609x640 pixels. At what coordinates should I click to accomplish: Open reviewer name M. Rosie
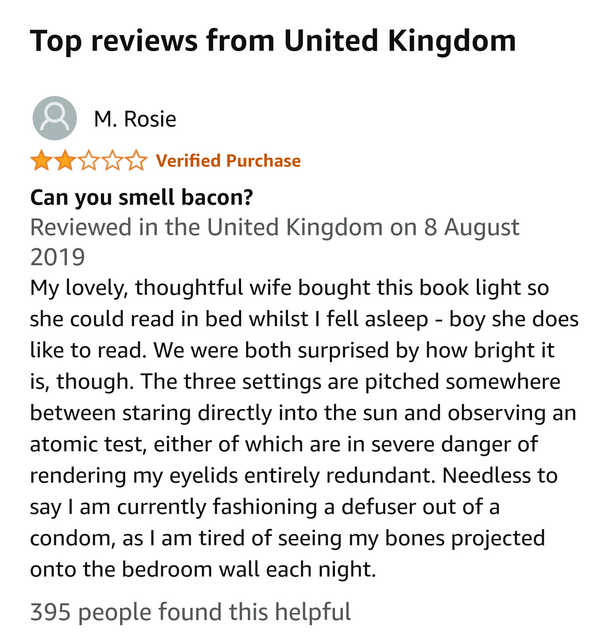(135, 119)
